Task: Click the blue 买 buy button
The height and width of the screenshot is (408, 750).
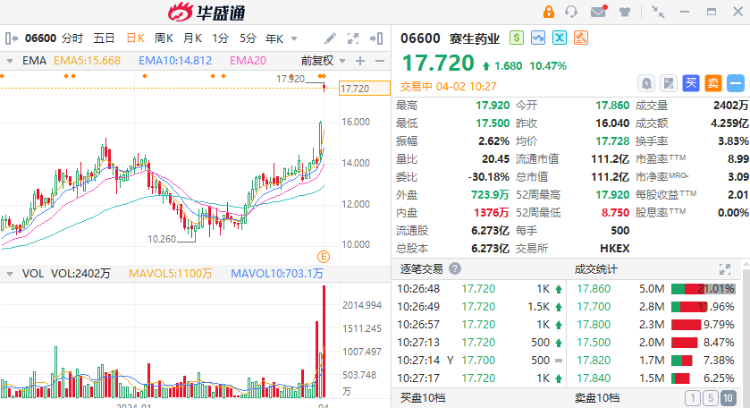Action: click(x=691, y=83)
